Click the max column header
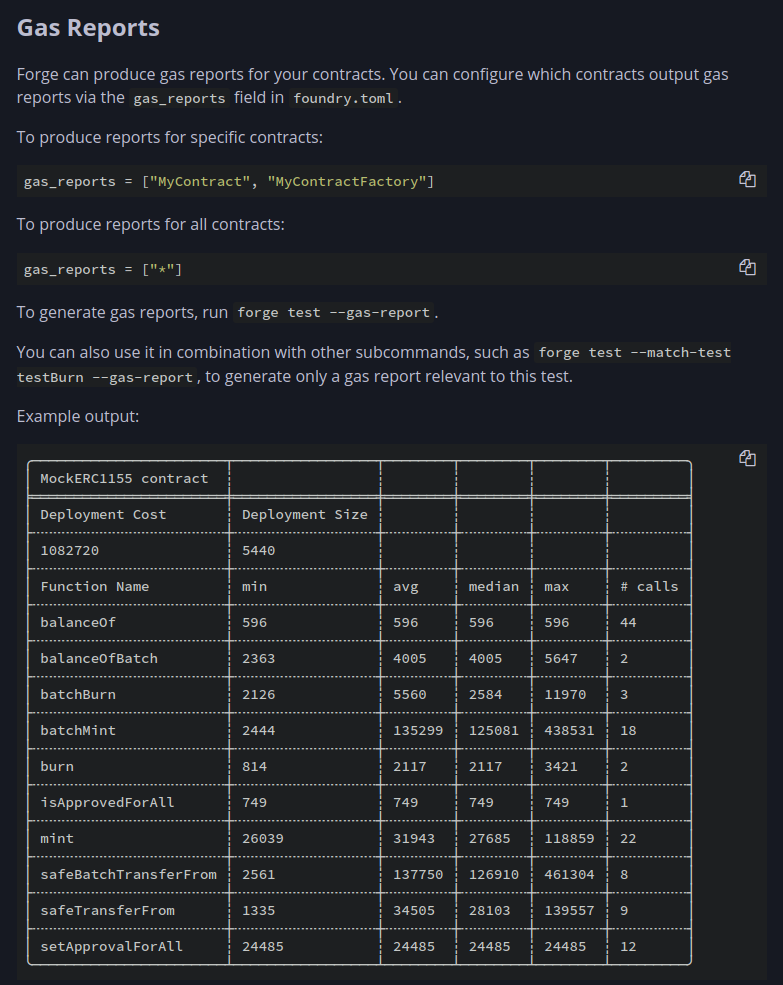 (x=556, y=587)
